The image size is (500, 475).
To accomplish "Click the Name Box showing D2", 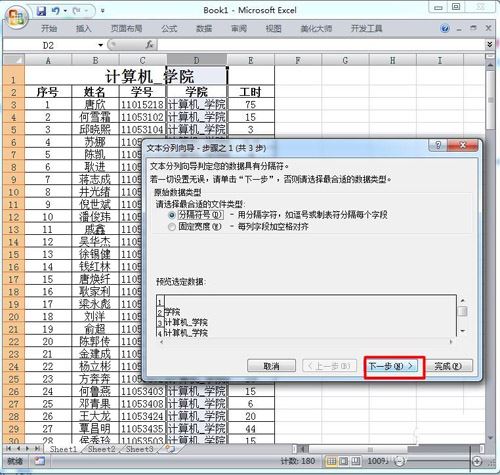I will 50,45.
